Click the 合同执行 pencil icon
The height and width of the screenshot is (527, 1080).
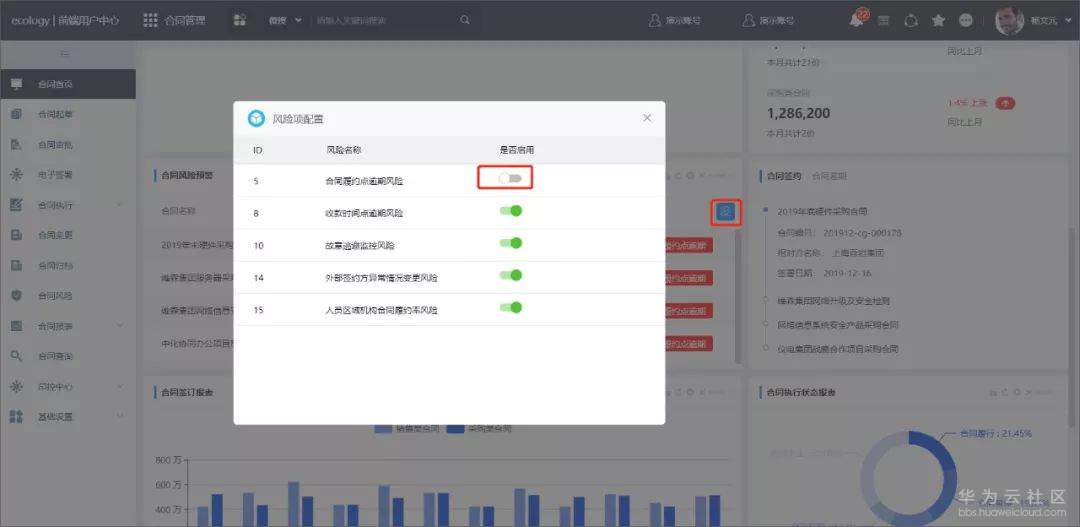click(17, 205)
